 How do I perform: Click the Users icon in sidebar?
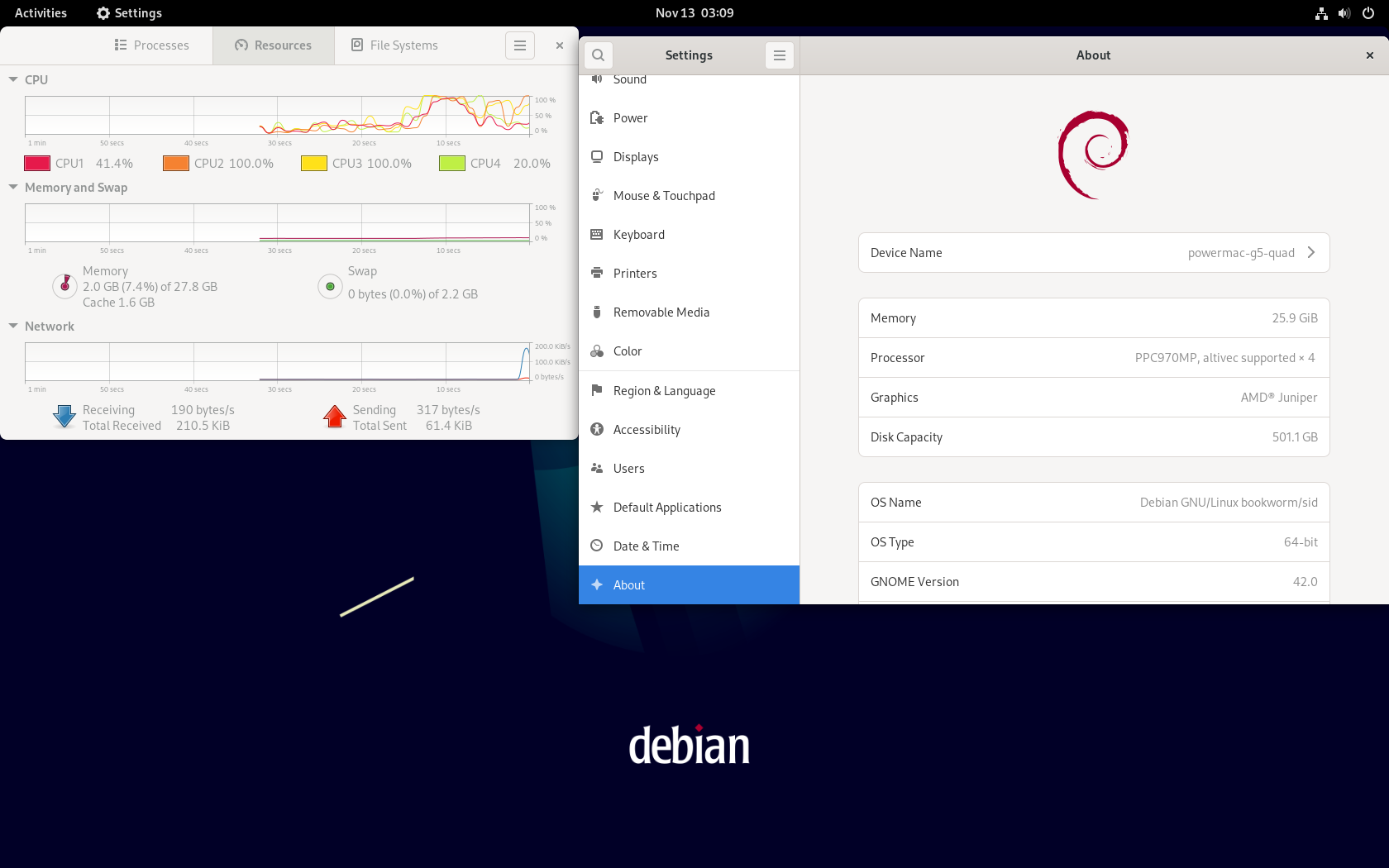(597, 469)
